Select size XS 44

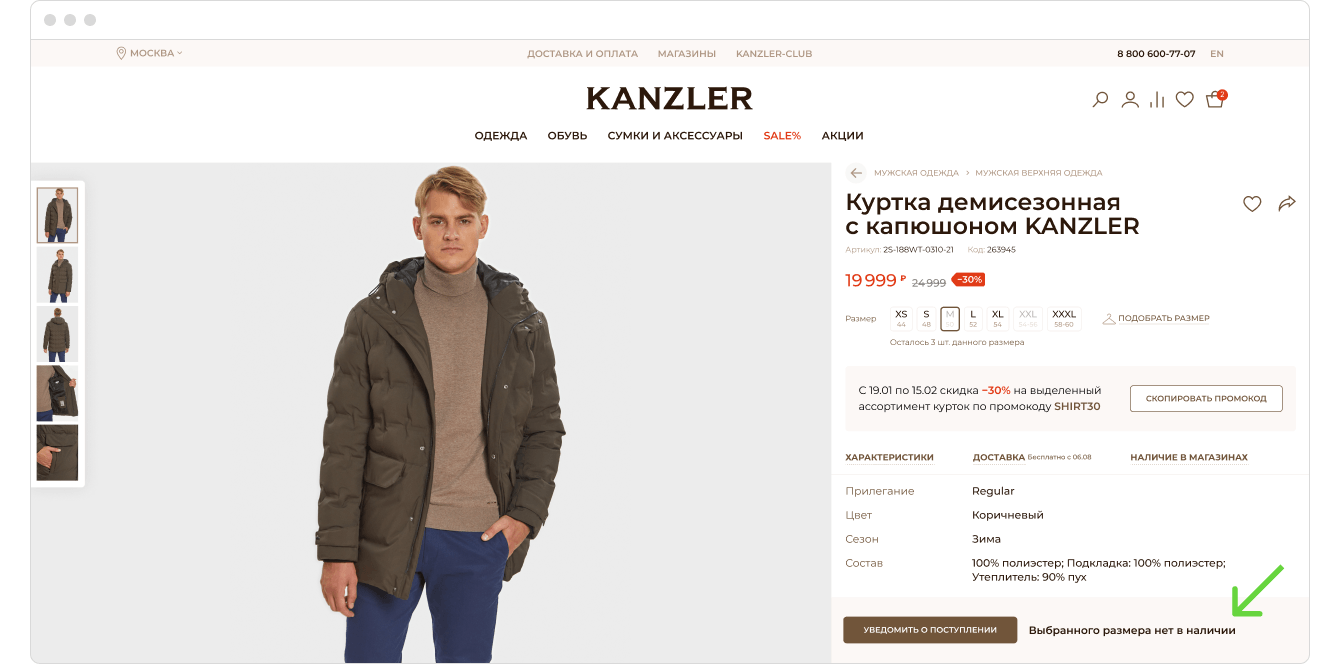pos(901,319)
